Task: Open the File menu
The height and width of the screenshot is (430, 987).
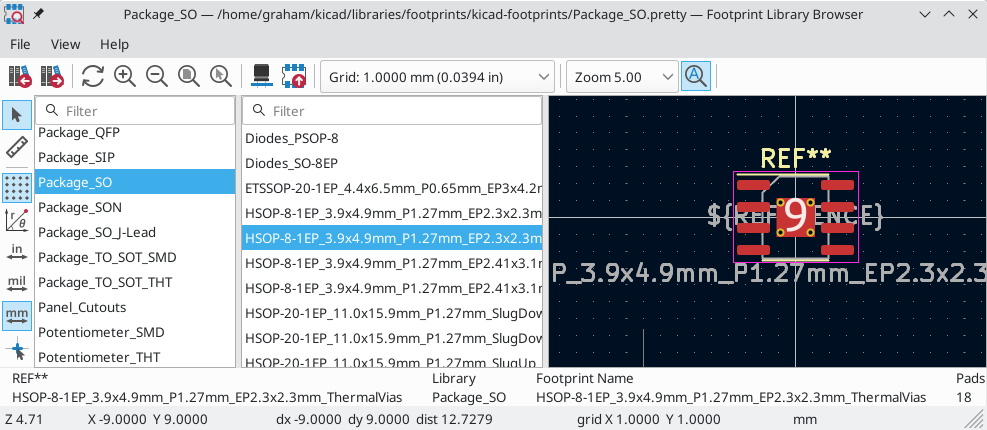Action: click(x=20, y=44)
